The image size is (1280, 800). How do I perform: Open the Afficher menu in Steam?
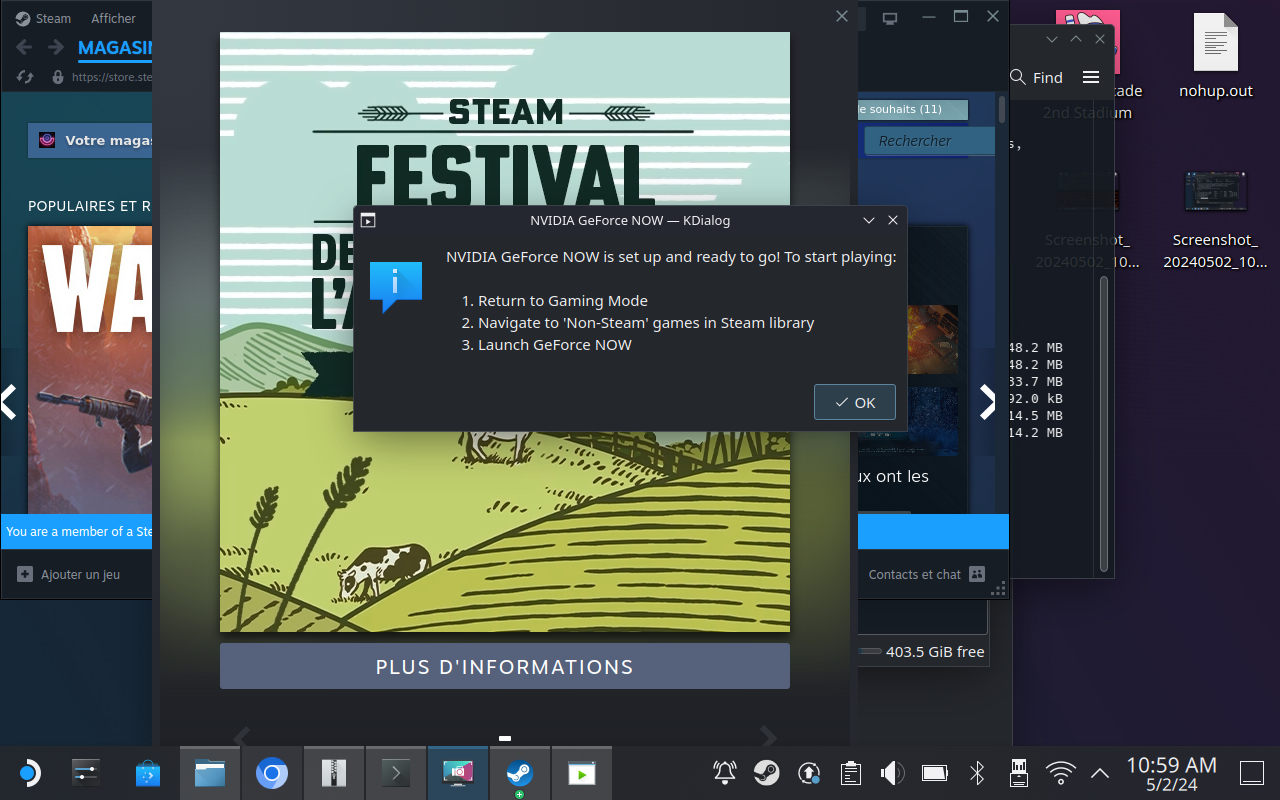coord(113,18)
